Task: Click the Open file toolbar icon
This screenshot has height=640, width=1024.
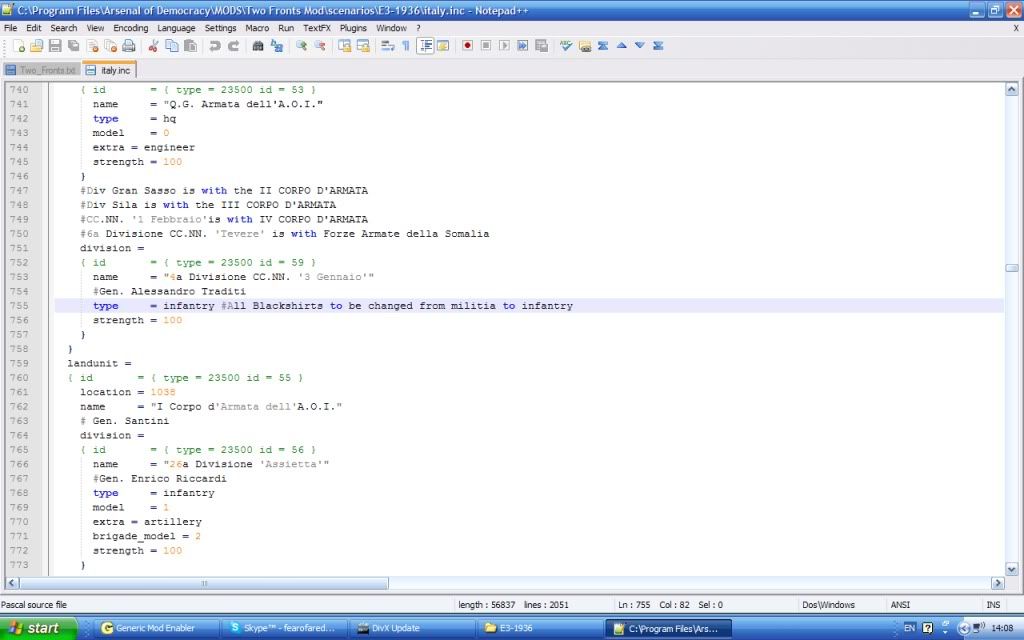Action: (37, 46)
